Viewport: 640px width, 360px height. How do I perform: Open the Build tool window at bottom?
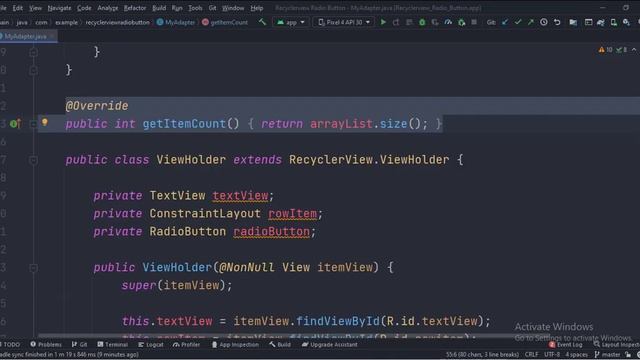[x=280, y=344]
